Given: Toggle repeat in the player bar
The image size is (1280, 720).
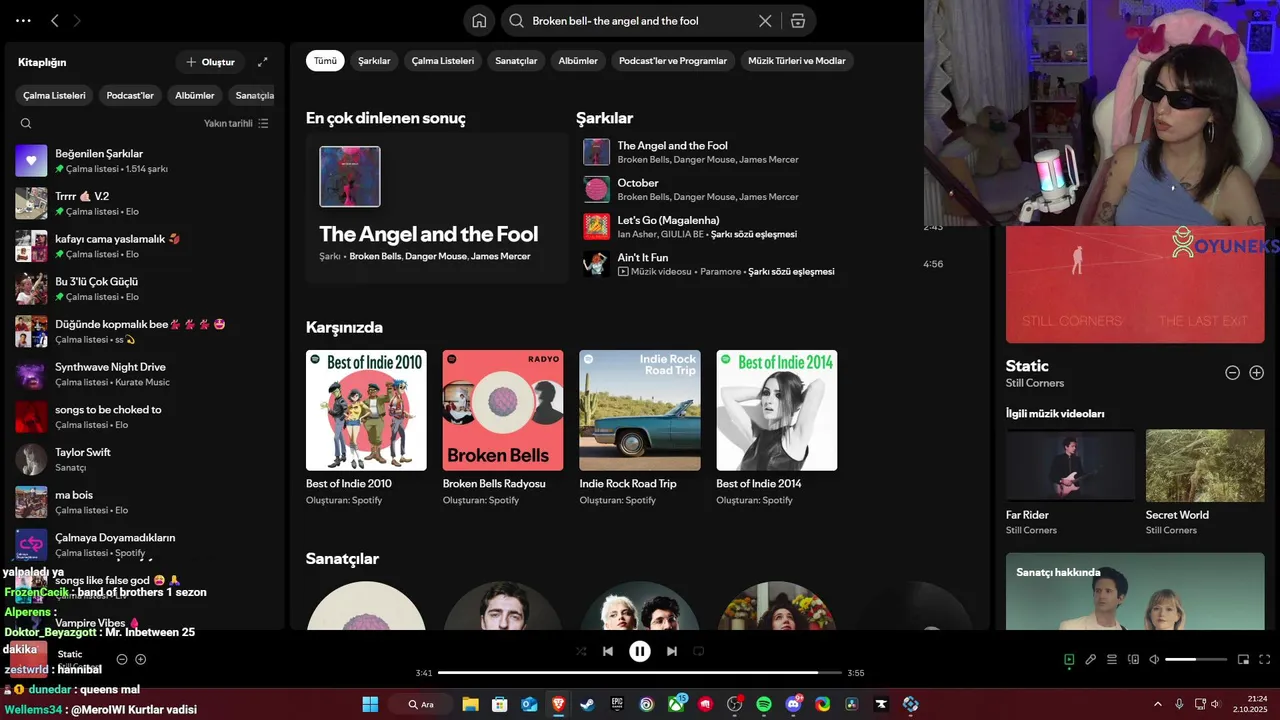Looking at the screenshot, I should 699,651.
